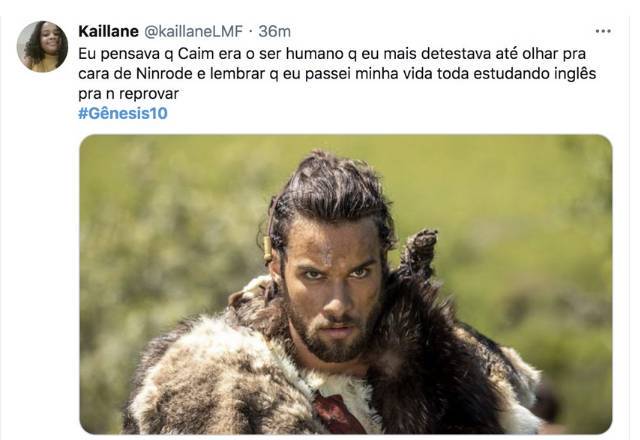The image size is (640, 440).
Task: Click the display name Kaillane
Action: pos(109,31)
